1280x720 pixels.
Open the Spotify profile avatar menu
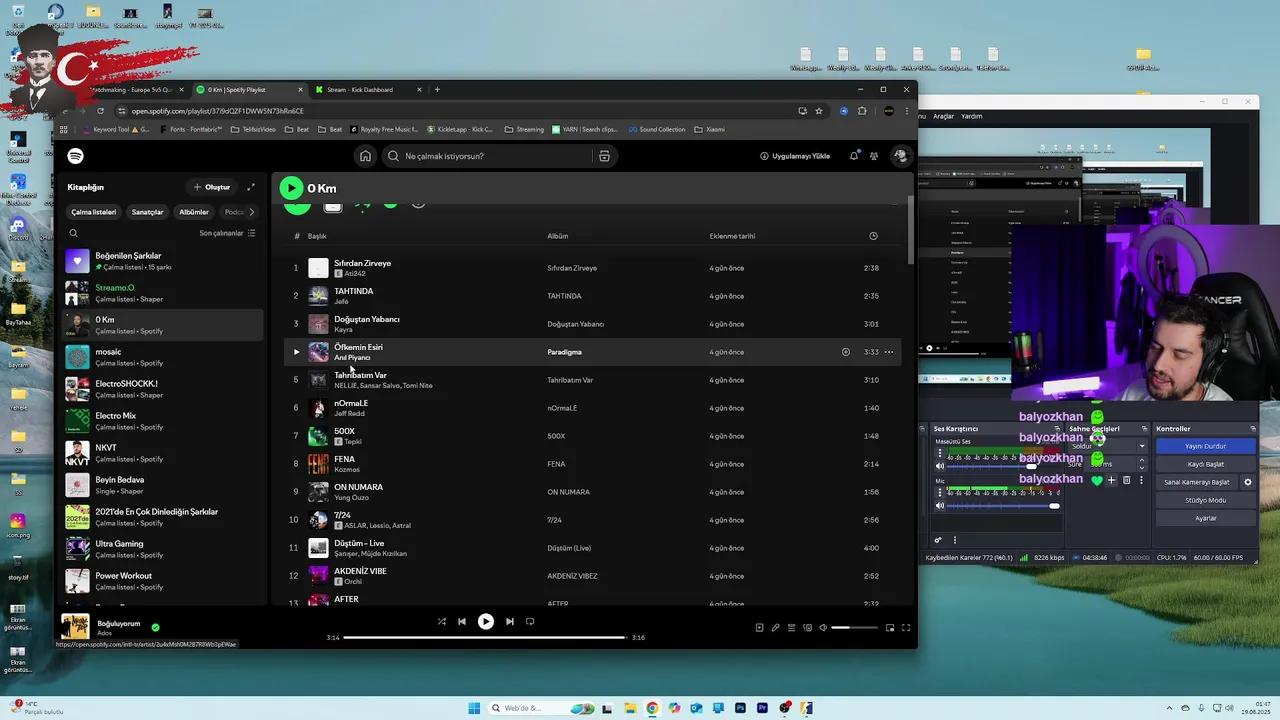pyautogui.click(x=900, y=156)
